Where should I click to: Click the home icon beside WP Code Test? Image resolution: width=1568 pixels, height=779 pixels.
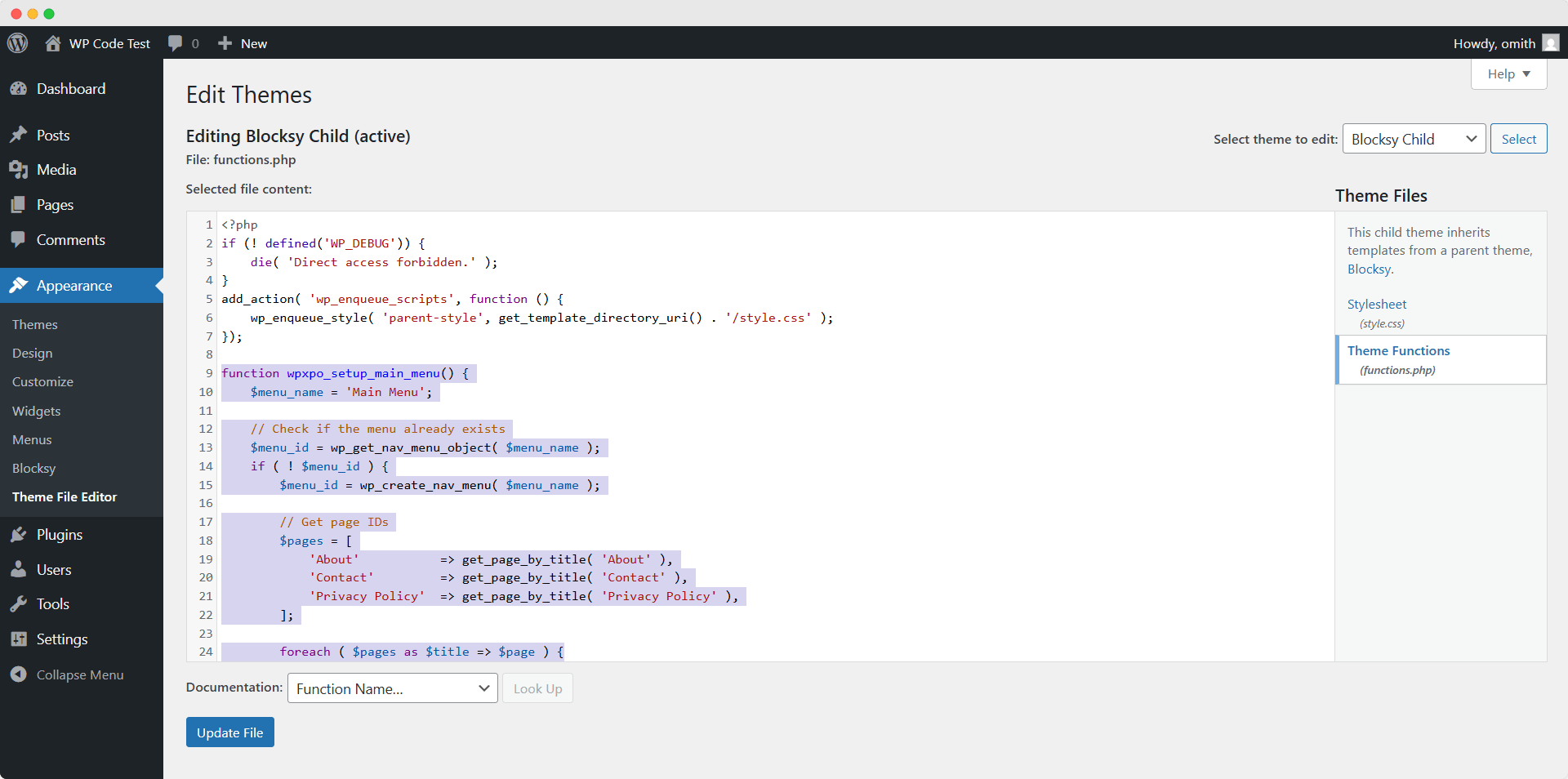53,43
